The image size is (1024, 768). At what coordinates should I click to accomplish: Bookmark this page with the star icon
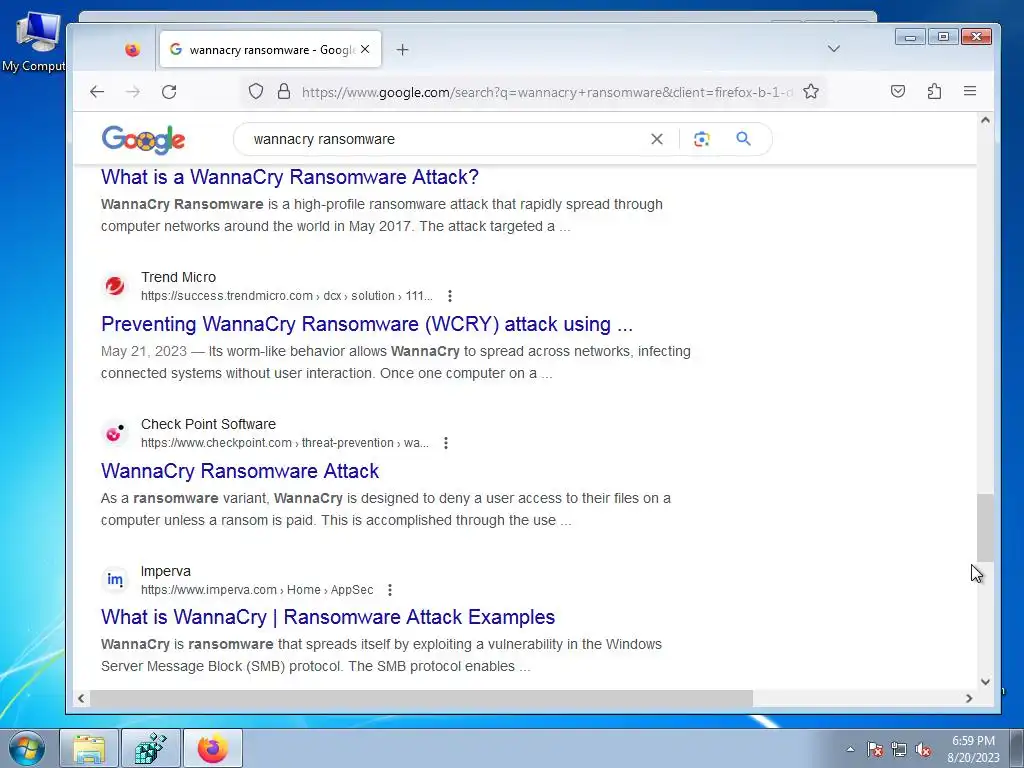(811, 91)
